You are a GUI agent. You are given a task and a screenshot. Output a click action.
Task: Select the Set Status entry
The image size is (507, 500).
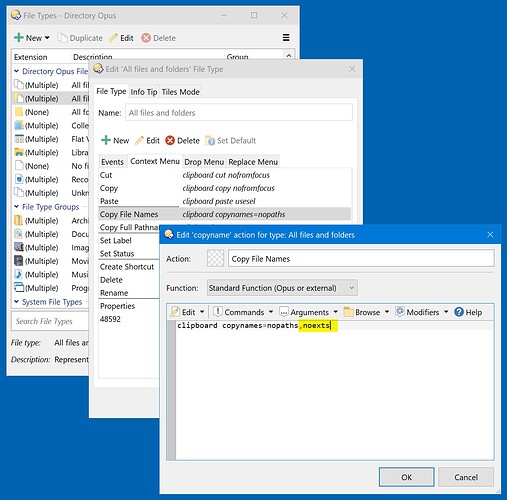(129, 253)
